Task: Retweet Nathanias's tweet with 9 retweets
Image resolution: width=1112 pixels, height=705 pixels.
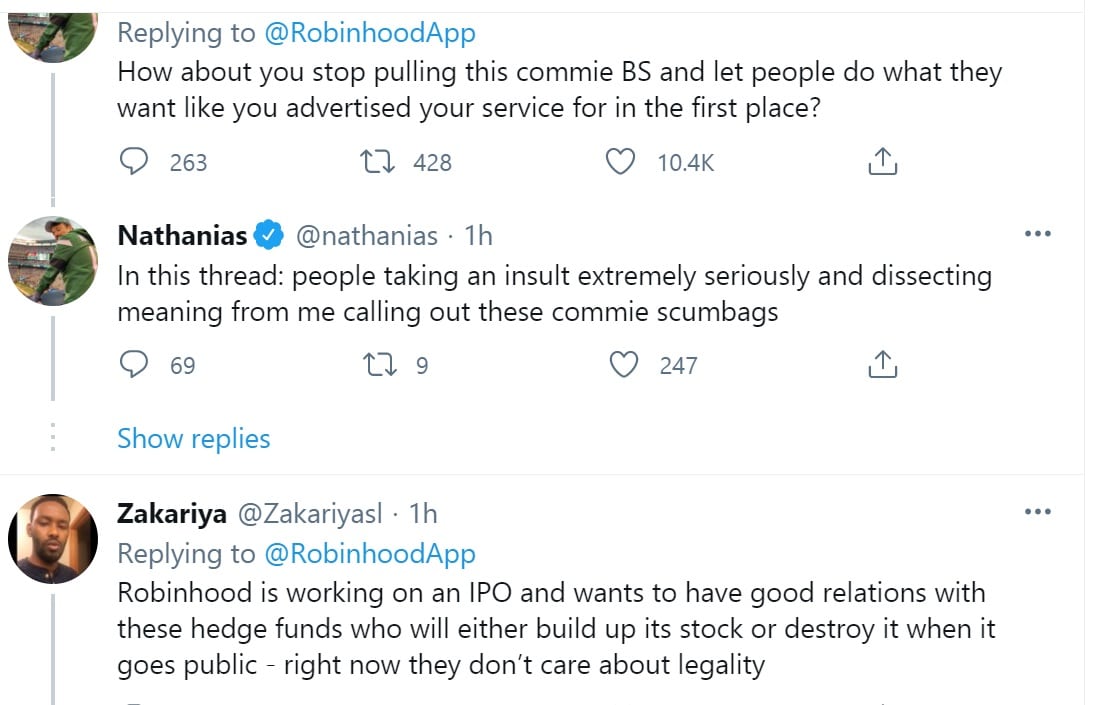Action: 376,365
